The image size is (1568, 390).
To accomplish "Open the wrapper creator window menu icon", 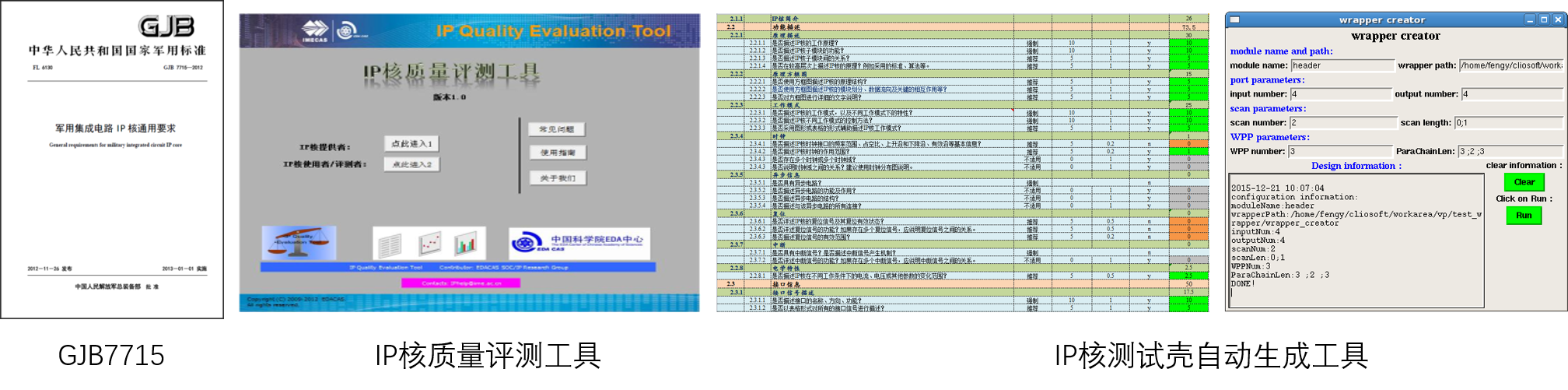I will (1234, 19).
